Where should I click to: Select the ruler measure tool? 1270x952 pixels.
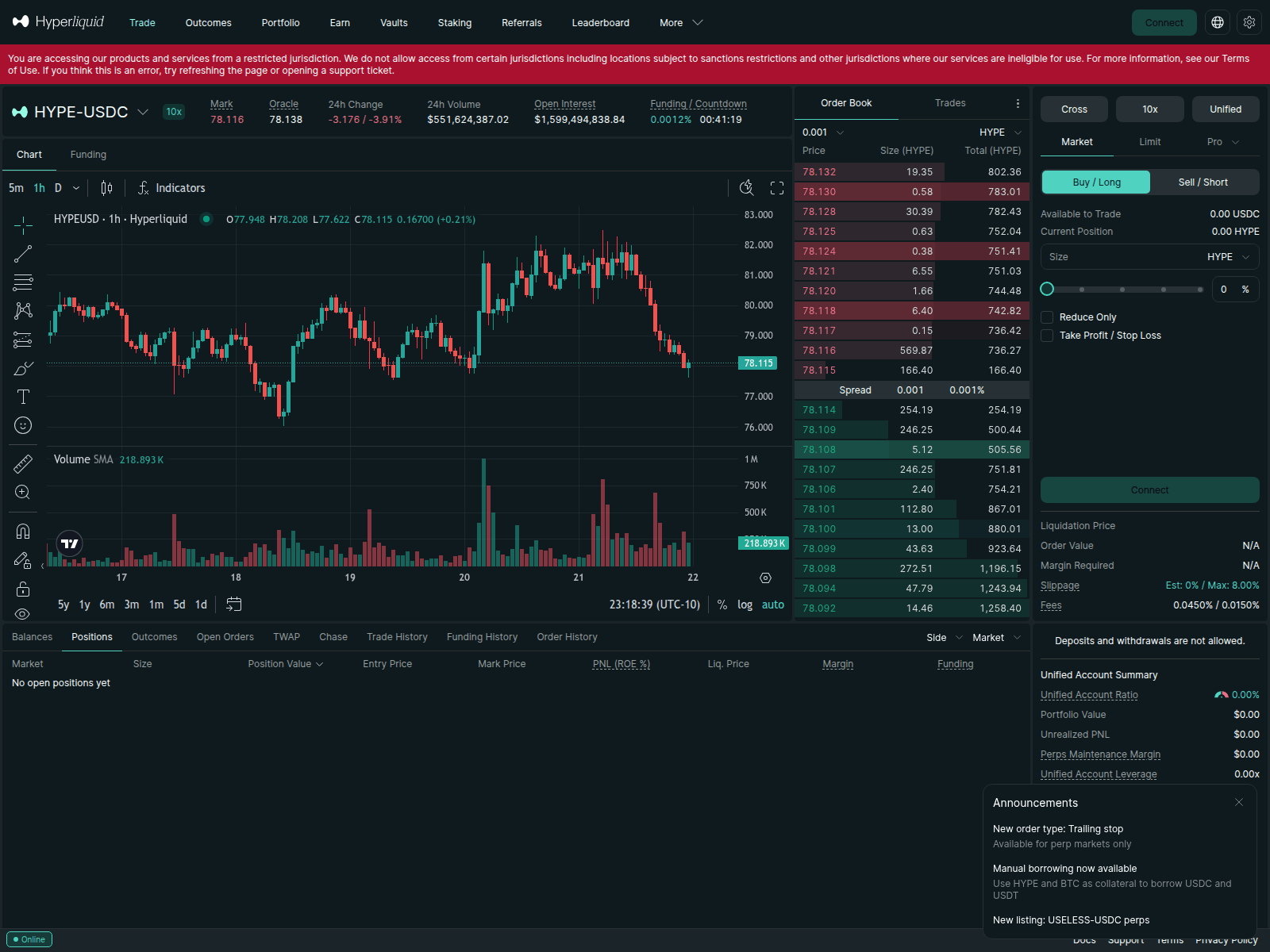tap(23, 463)
